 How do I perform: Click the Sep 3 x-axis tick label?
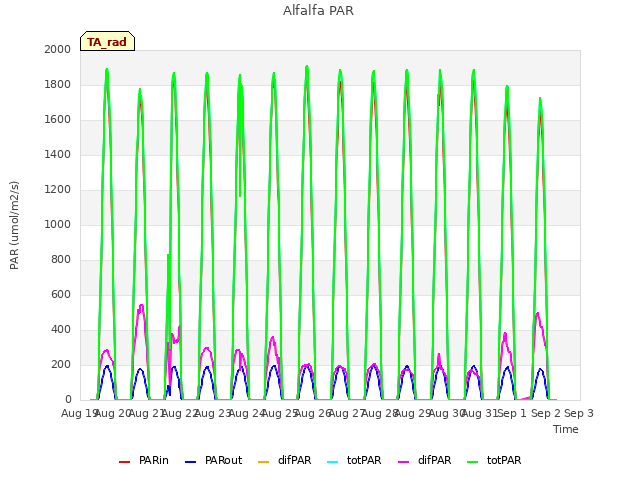(x=579, y=413)
